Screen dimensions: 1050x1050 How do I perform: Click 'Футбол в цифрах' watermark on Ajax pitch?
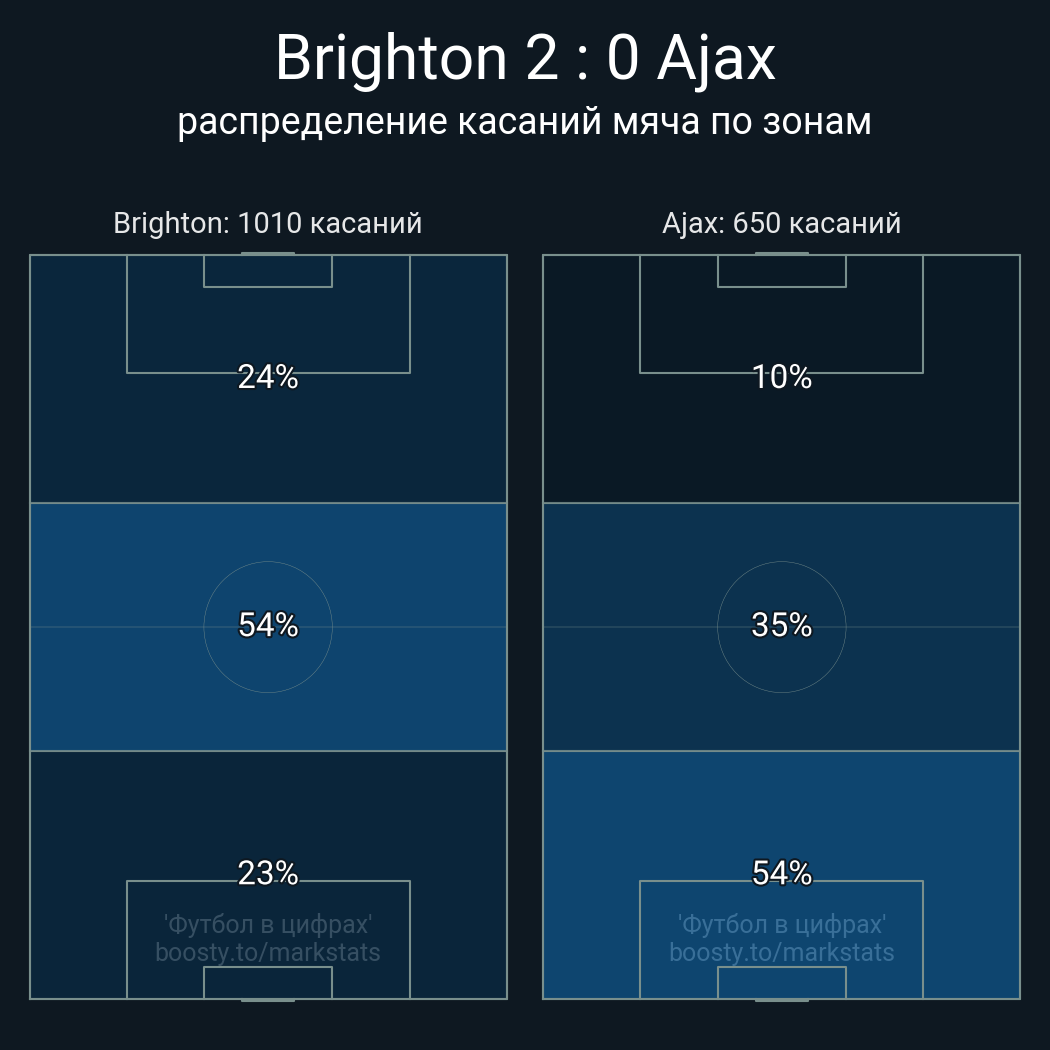click(x=781, y=925)
